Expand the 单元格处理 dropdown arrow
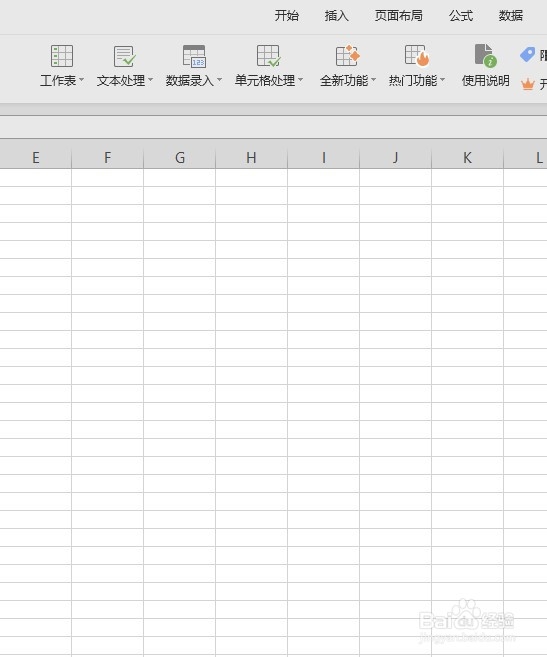Viewport: 547px width, 657px height. tap(300, 80)
